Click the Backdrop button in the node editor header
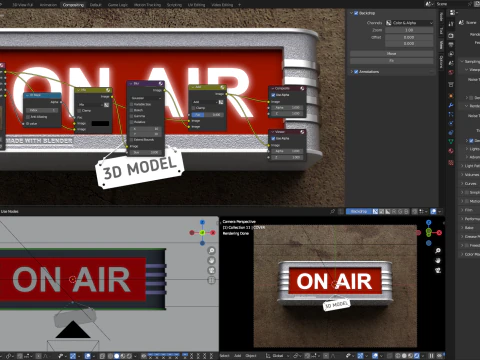The image size is (480, 360). pyautogui.click(x=359, y=211)
